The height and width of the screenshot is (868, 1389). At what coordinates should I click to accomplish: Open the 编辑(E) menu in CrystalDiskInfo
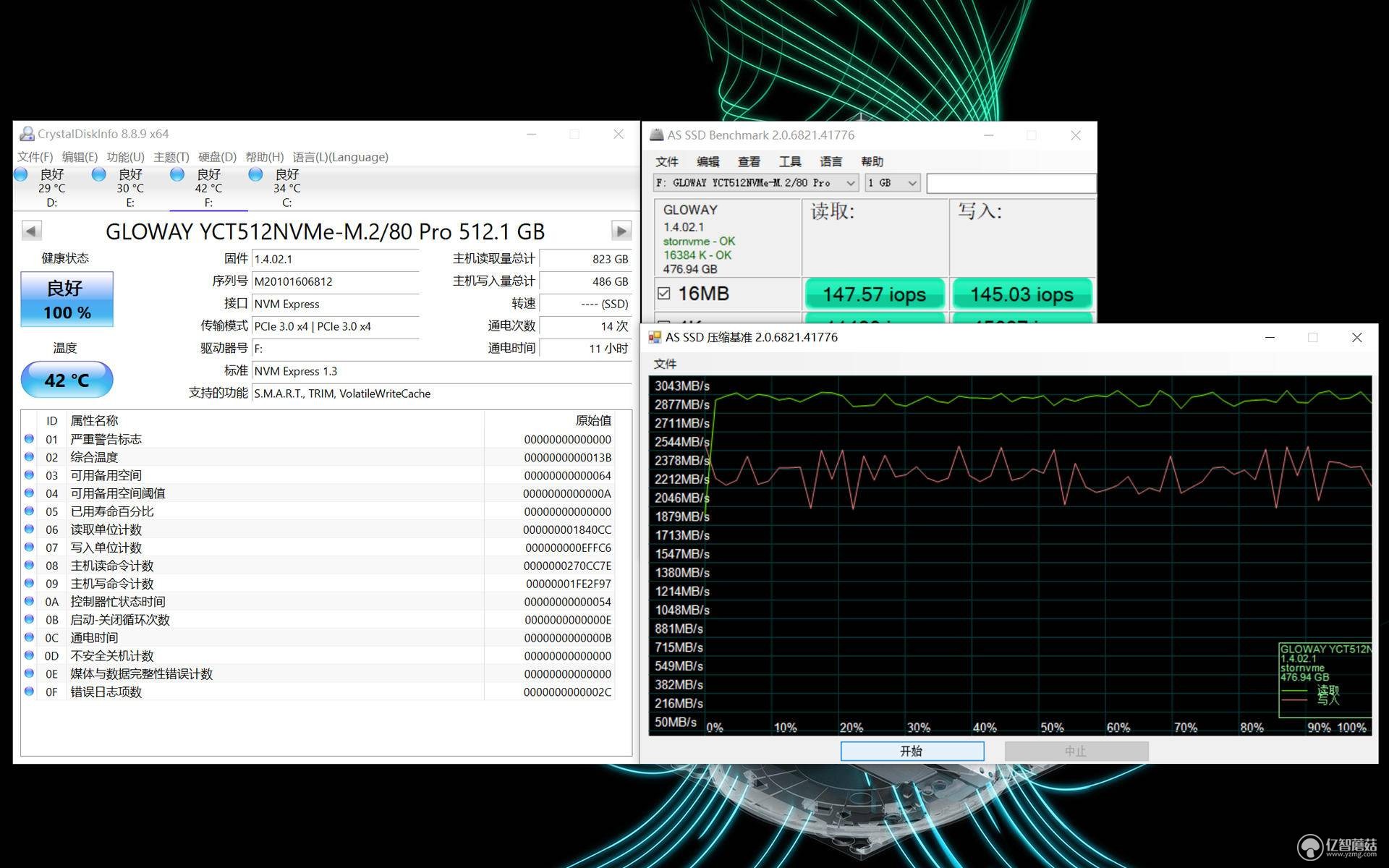(x=80, y=157)
